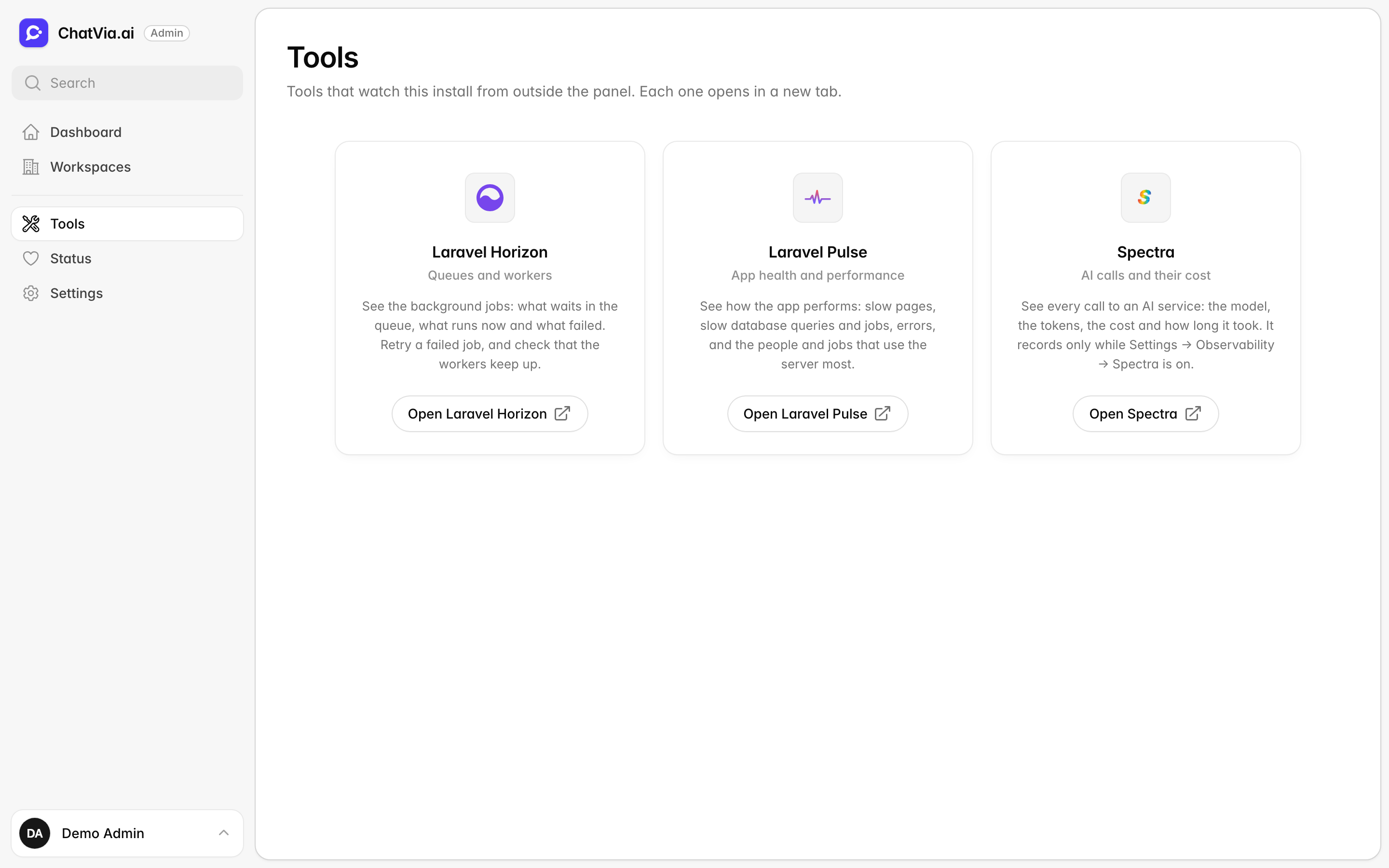
Task: Open Spectra button
Action: (1145, 413)
